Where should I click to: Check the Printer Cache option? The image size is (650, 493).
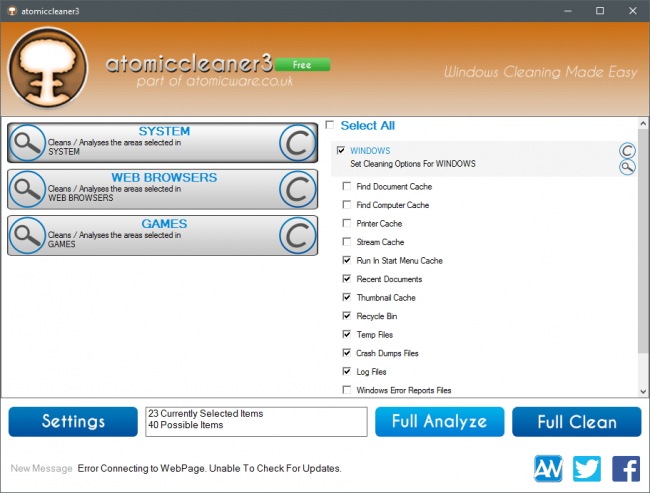(x=347, y=223)
